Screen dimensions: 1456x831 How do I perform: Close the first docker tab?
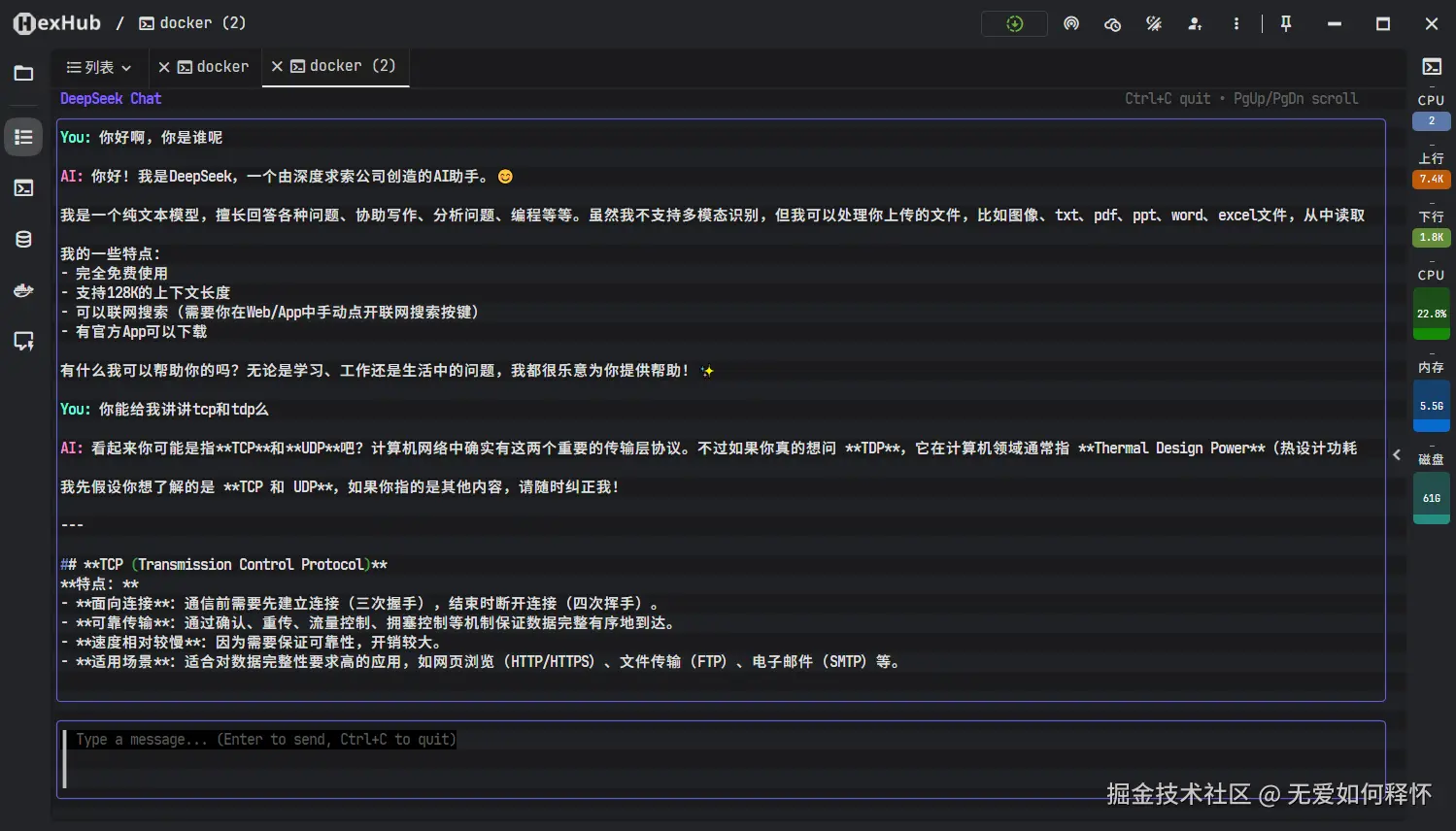point(164,67)
